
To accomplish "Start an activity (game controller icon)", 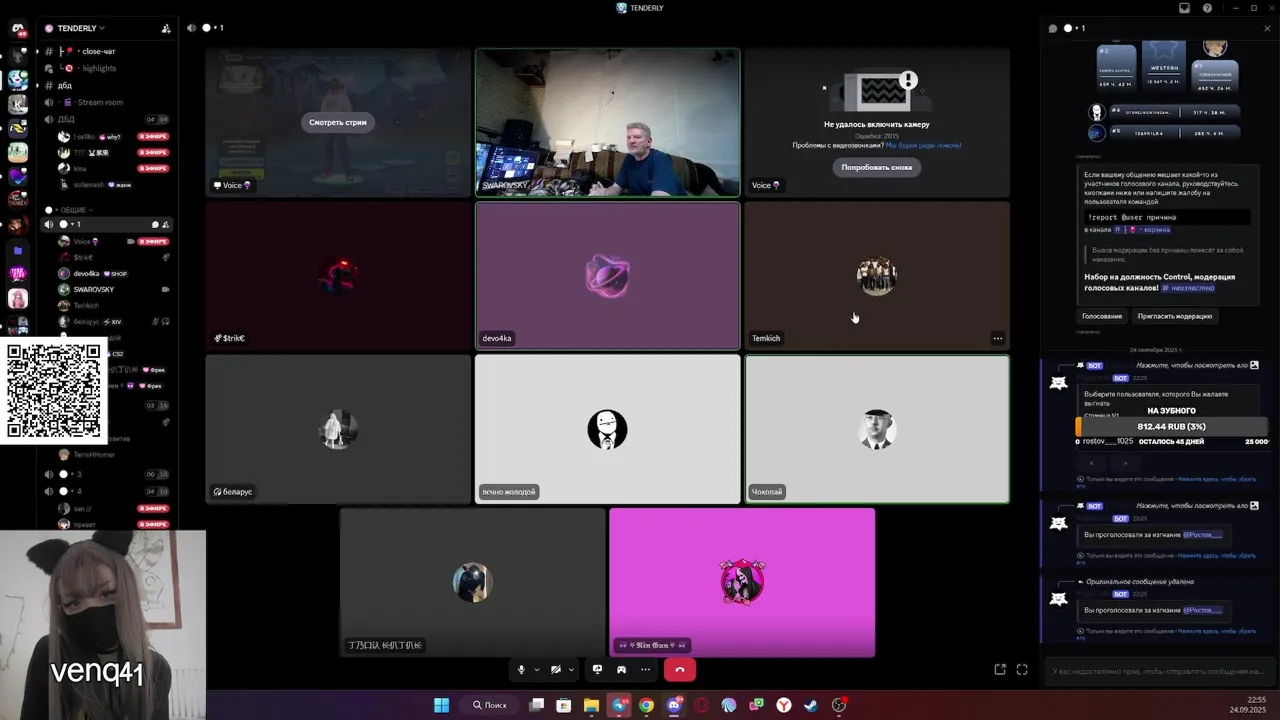I will pyautogui.click(x=621, y=669).
